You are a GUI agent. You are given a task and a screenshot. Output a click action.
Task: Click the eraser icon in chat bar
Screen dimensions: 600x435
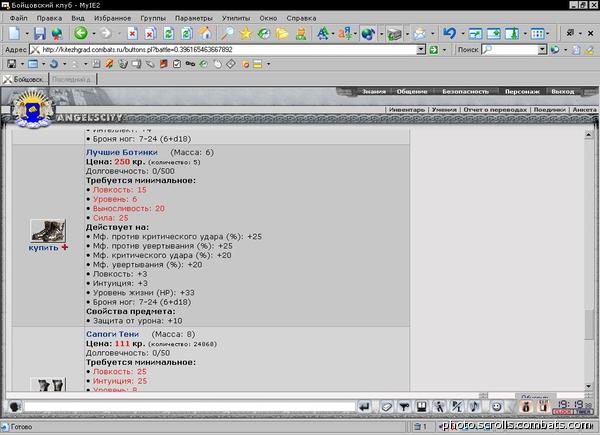point(386,407)
